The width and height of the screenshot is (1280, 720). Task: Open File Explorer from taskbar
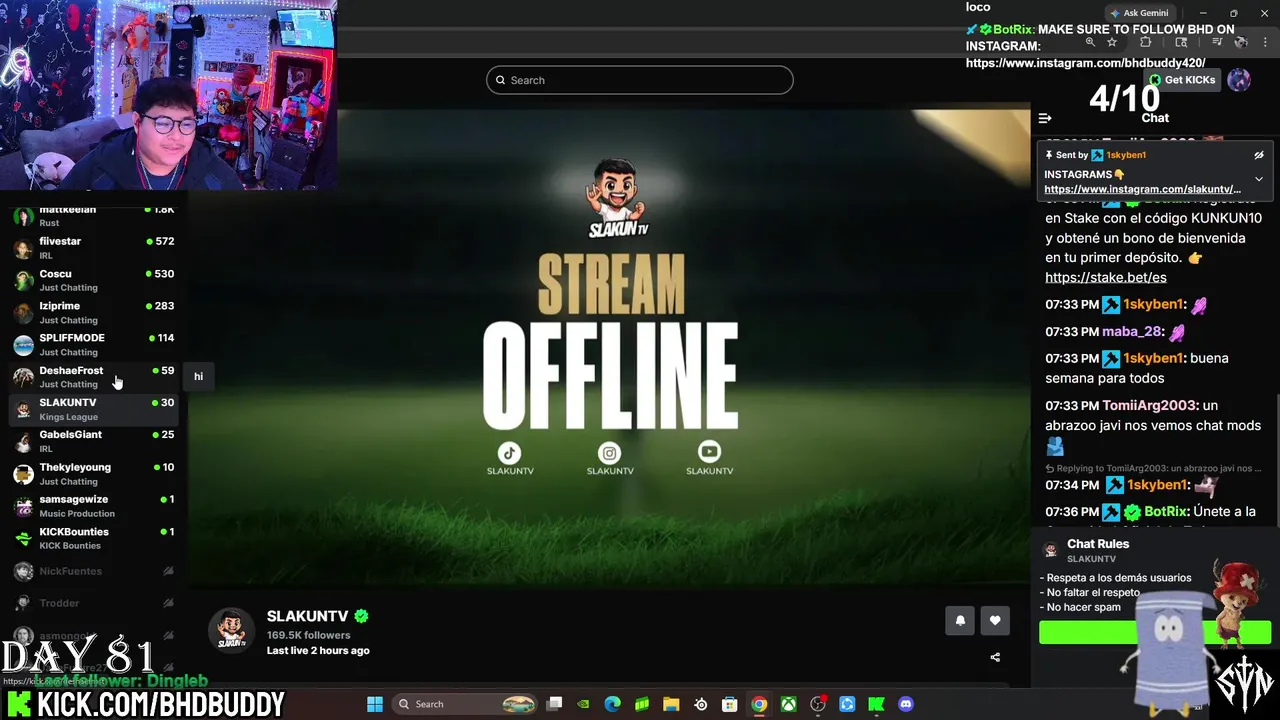point(671,704)
